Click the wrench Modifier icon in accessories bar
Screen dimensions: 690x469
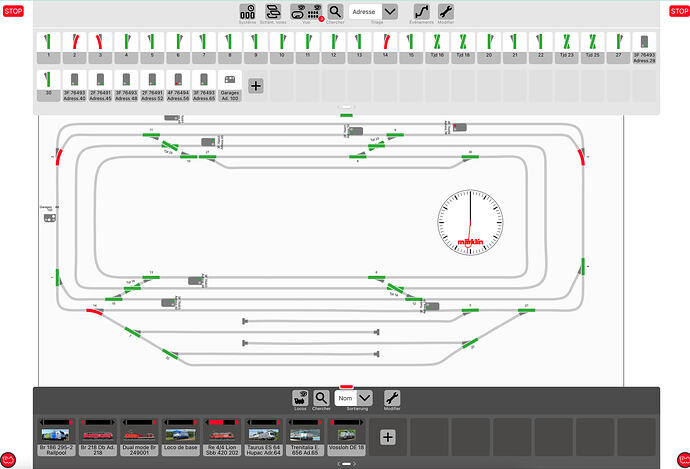click(x=447, y=12)
